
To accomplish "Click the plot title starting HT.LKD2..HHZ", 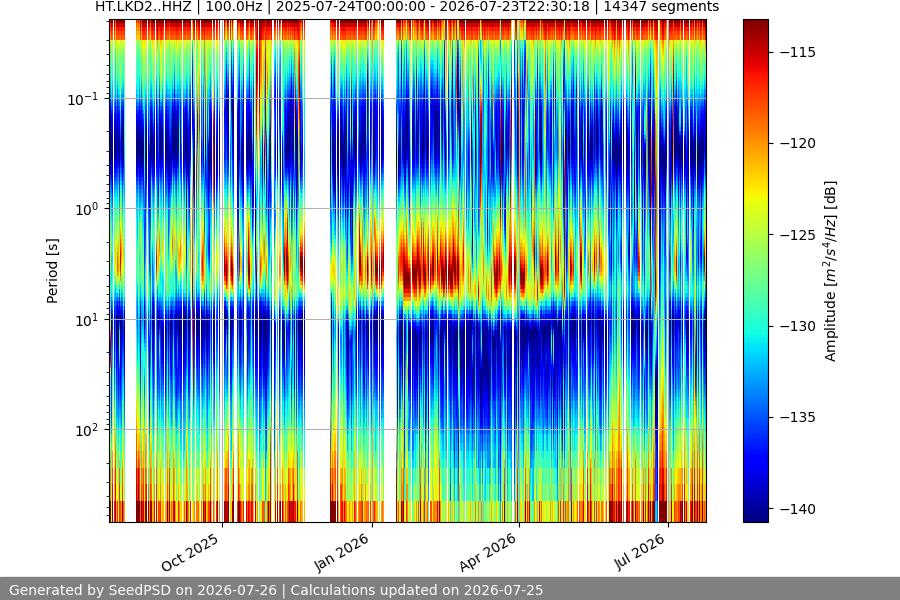I will pyautogui.click(x=407, y=7).
